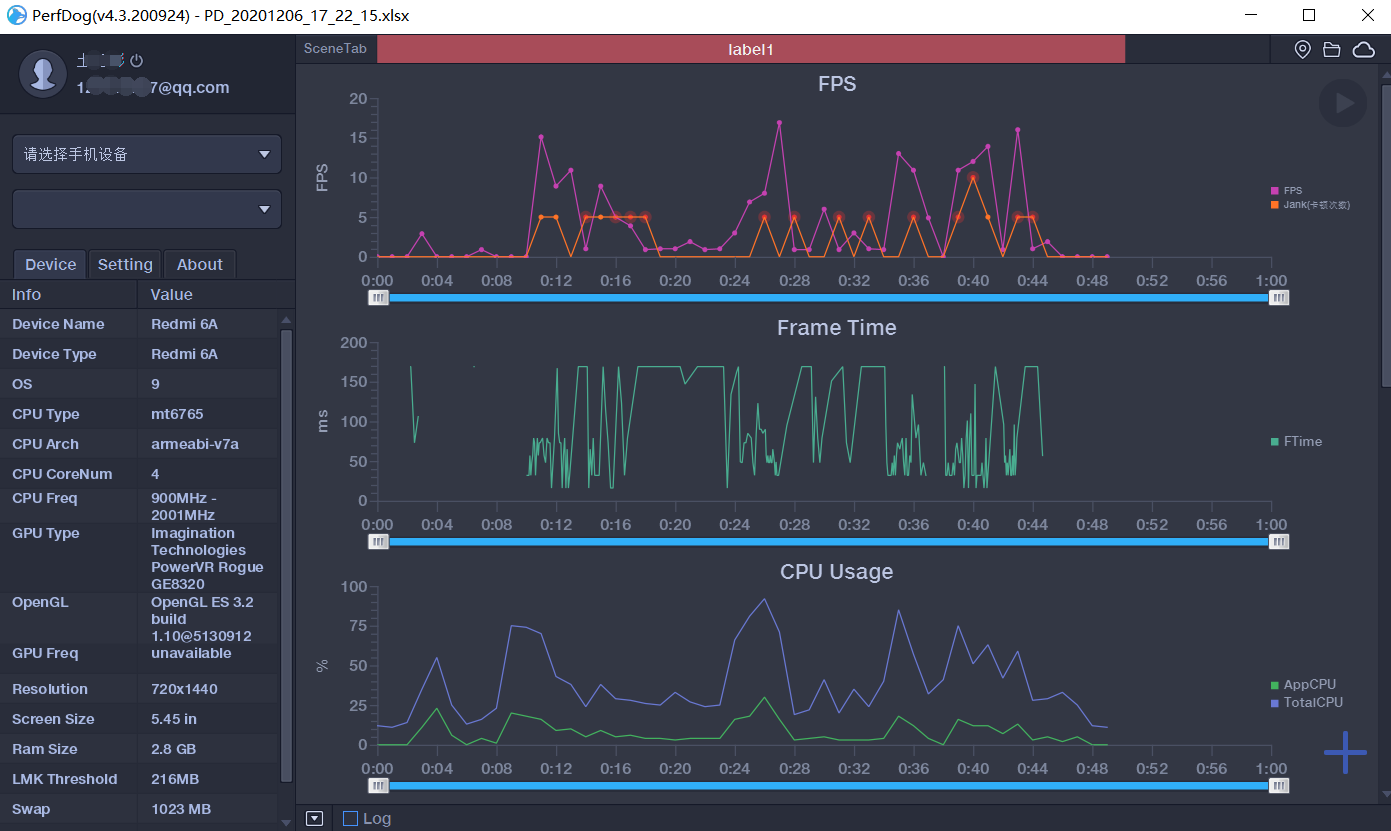The width and height of the screenshot is (1391, 831).
Task: Click the FPS chart left range slider handle
Action: pyautogui.click(x=378, y=297)
